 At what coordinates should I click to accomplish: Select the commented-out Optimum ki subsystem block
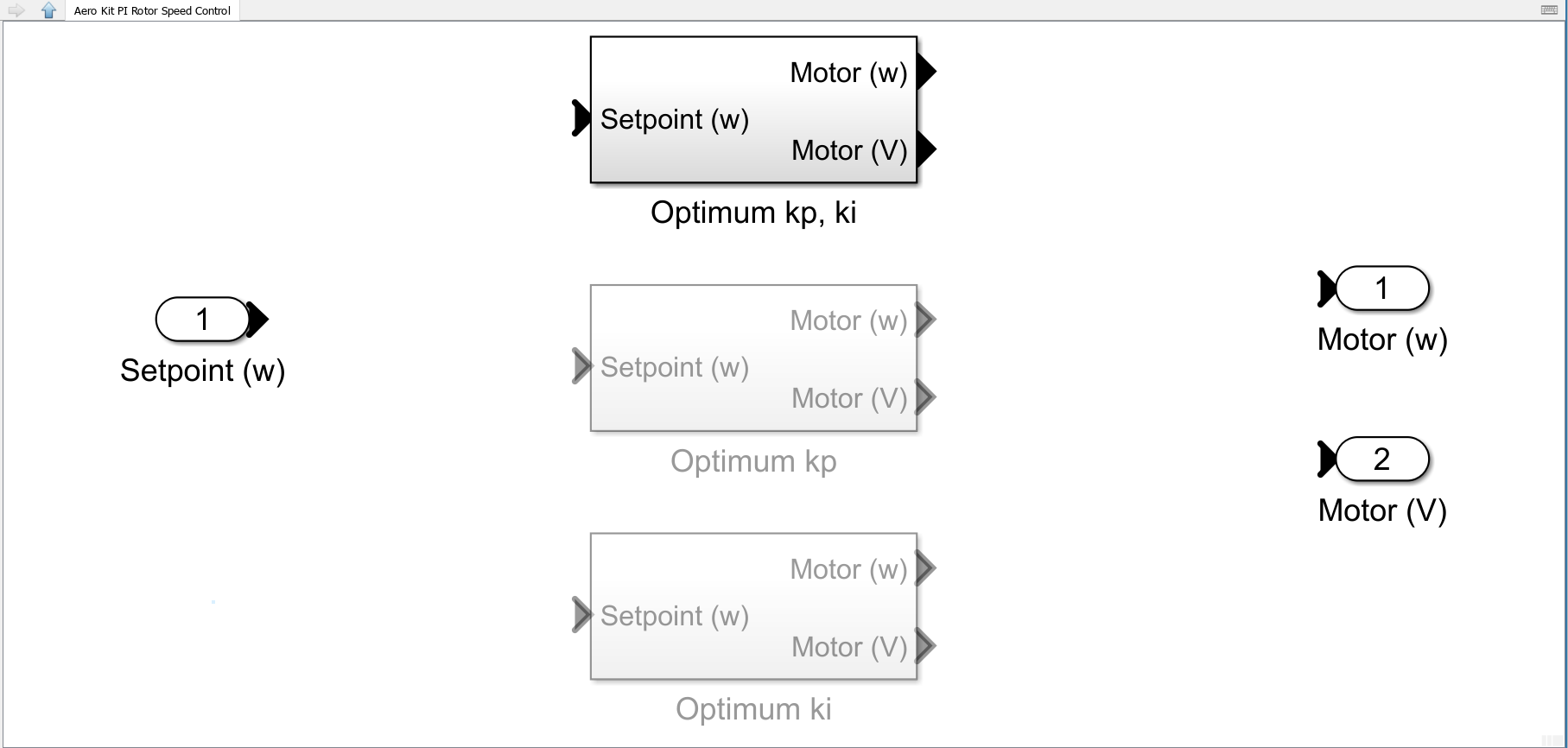tap(752, 606)
